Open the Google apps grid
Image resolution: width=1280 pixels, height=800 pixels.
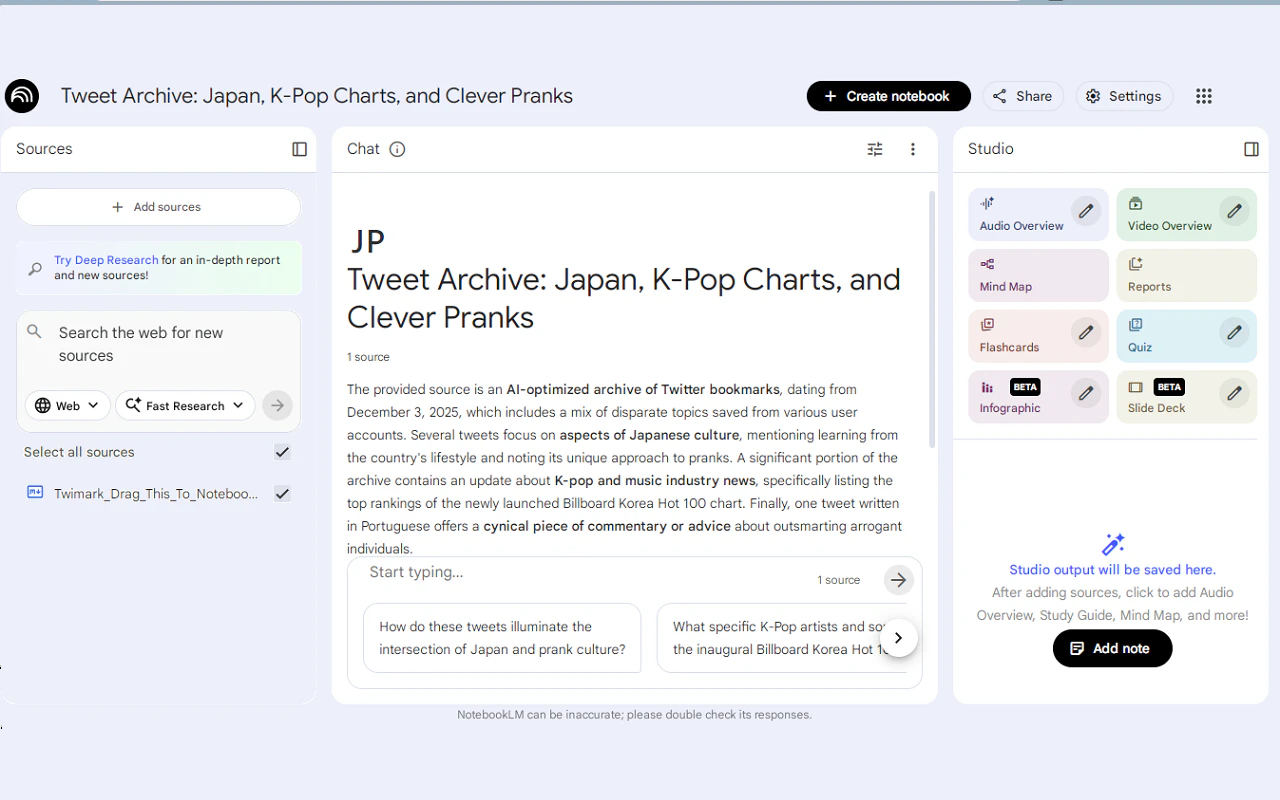click(1204, 96)
